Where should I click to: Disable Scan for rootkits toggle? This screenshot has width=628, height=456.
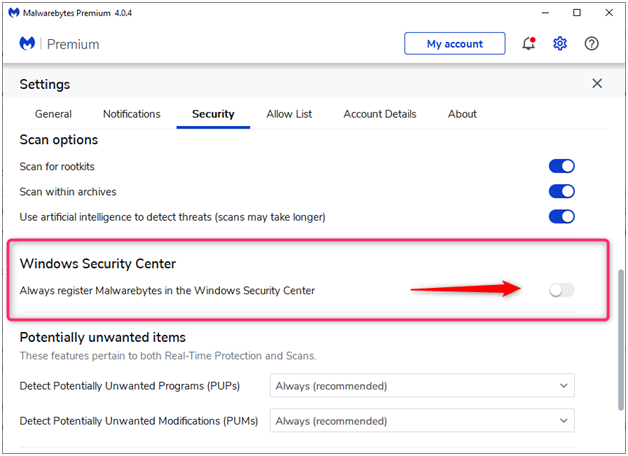(x=562, y=166)
